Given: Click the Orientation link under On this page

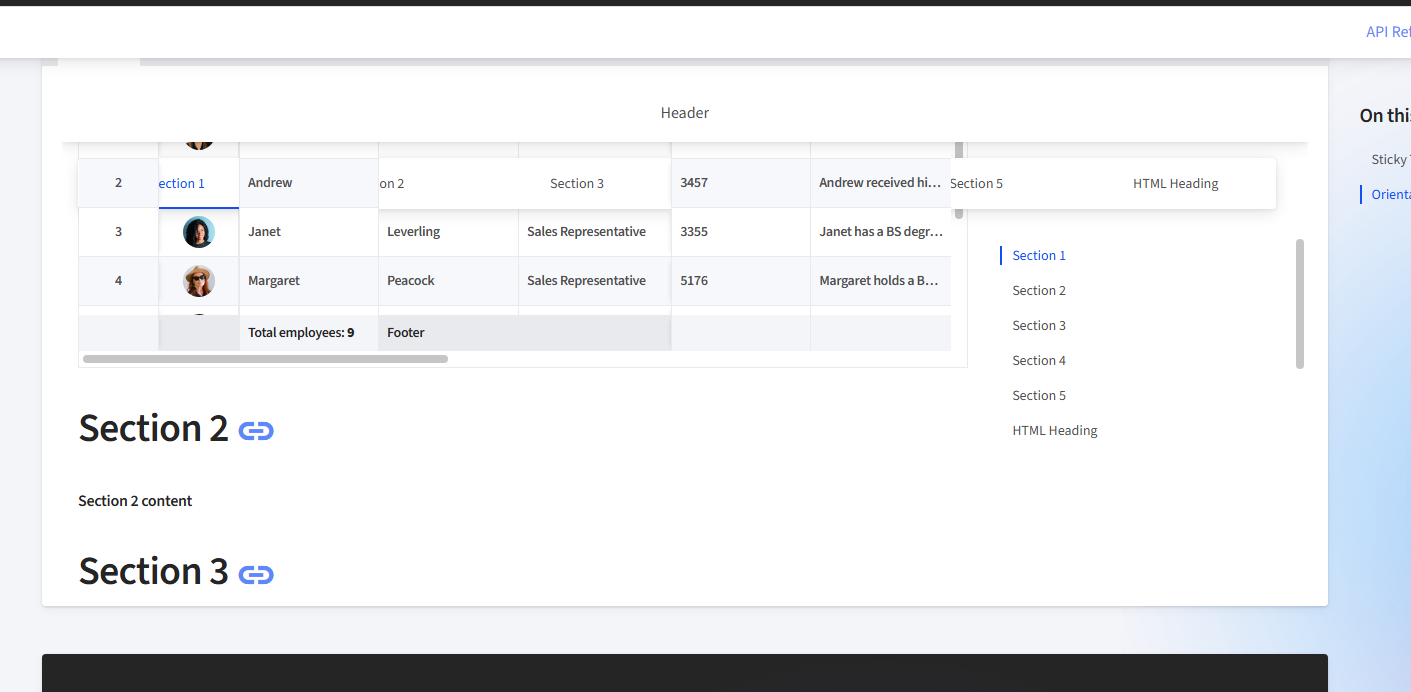Looking at the screenshot, I should [x=1390, y=195].
